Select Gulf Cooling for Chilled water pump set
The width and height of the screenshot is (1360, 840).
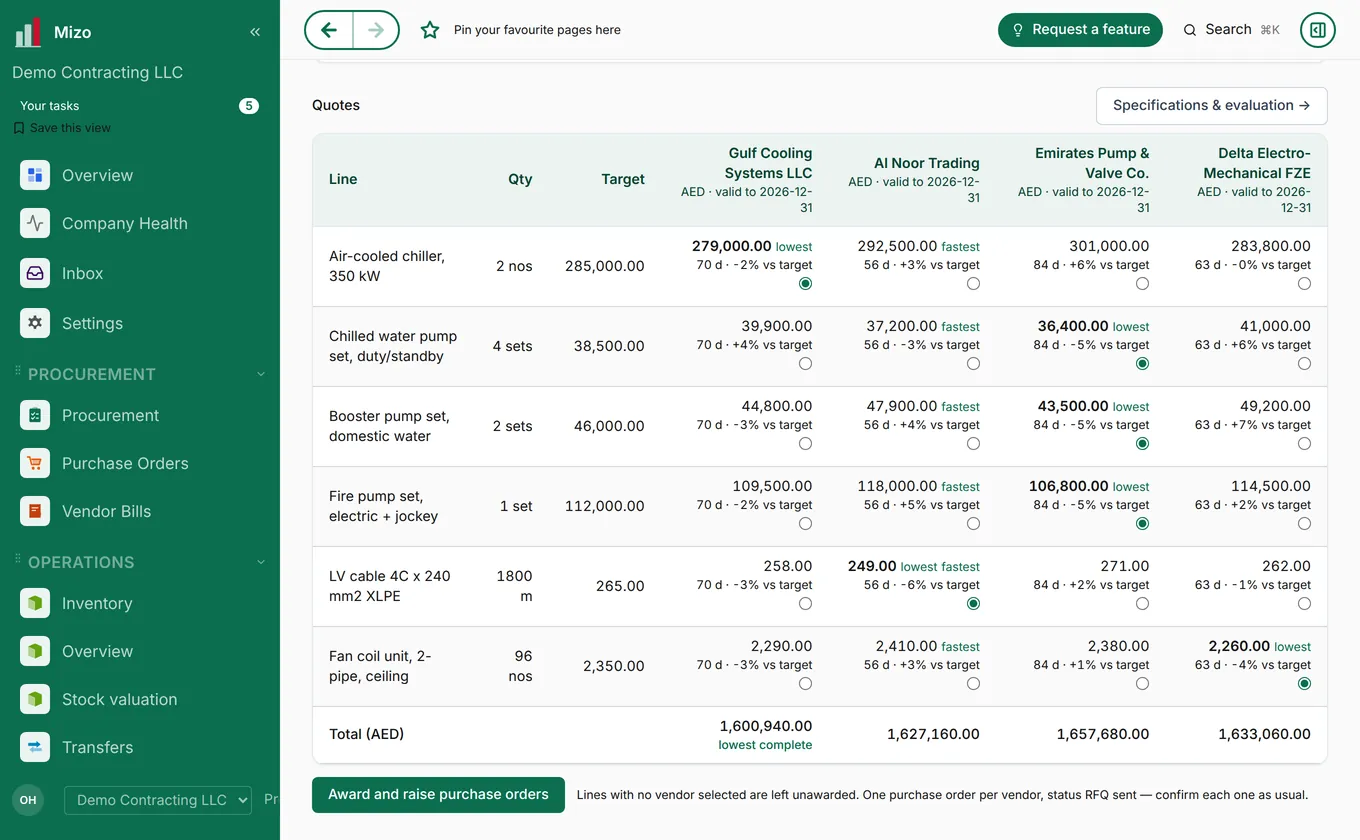pos(805,364)
